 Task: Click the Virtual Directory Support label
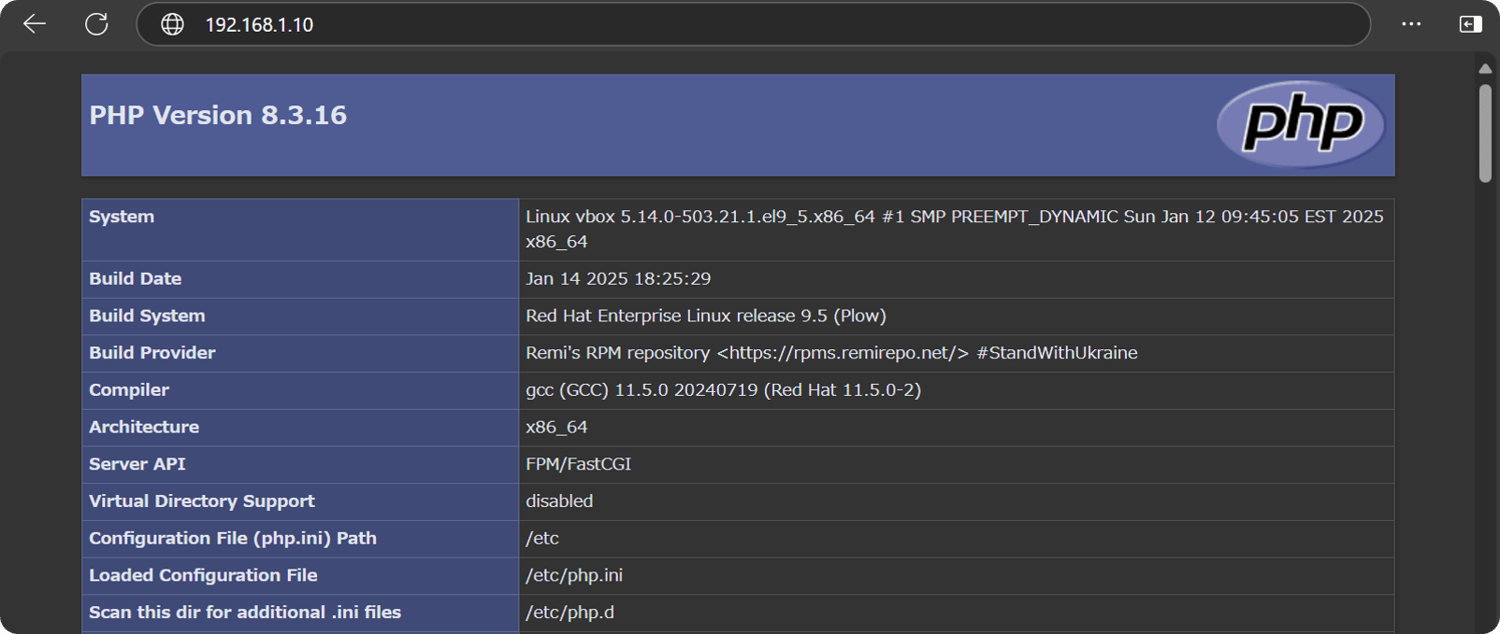pyautogui.click(x=202, y=501)
